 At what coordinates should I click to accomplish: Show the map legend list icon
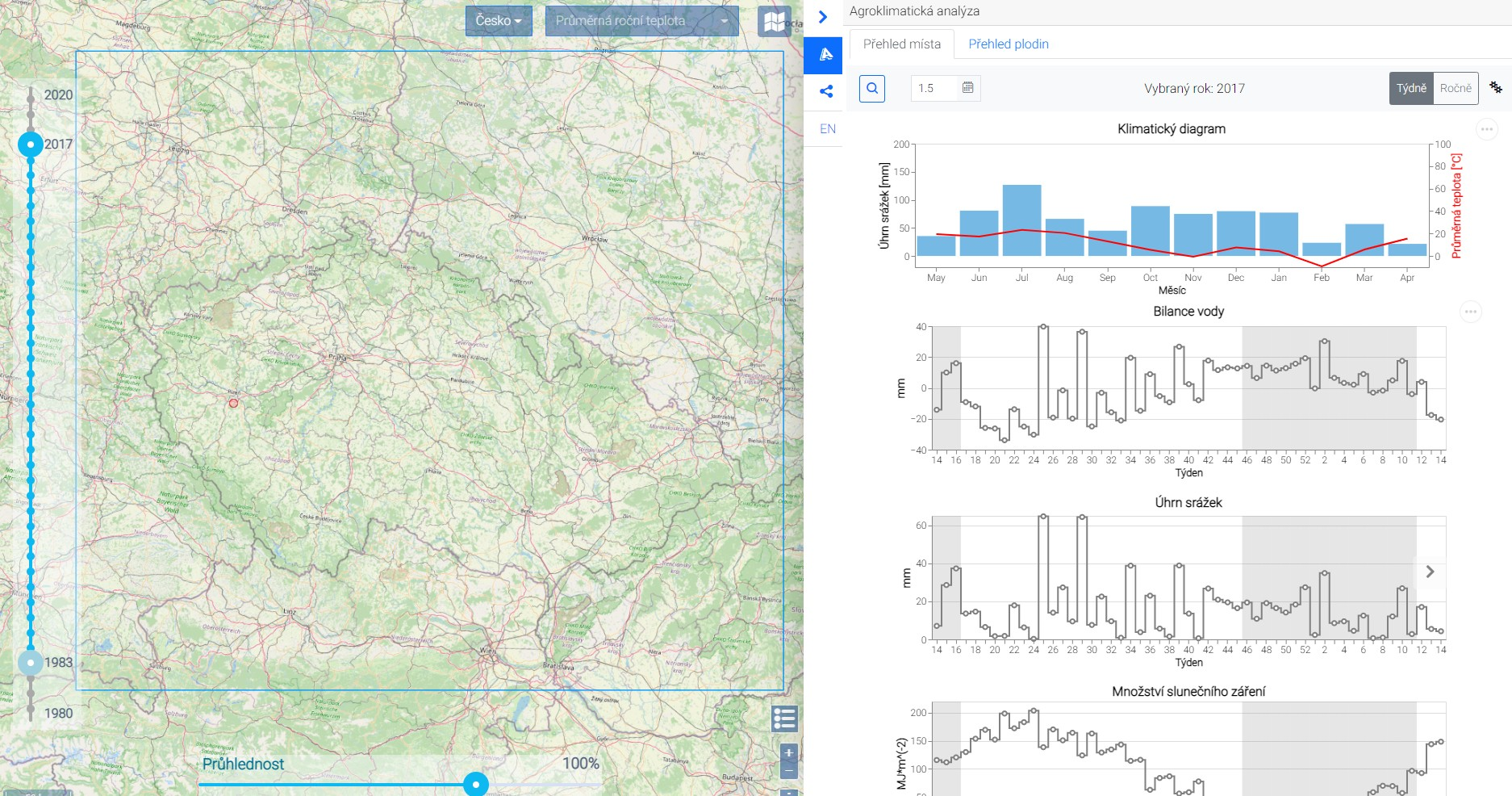784,718
